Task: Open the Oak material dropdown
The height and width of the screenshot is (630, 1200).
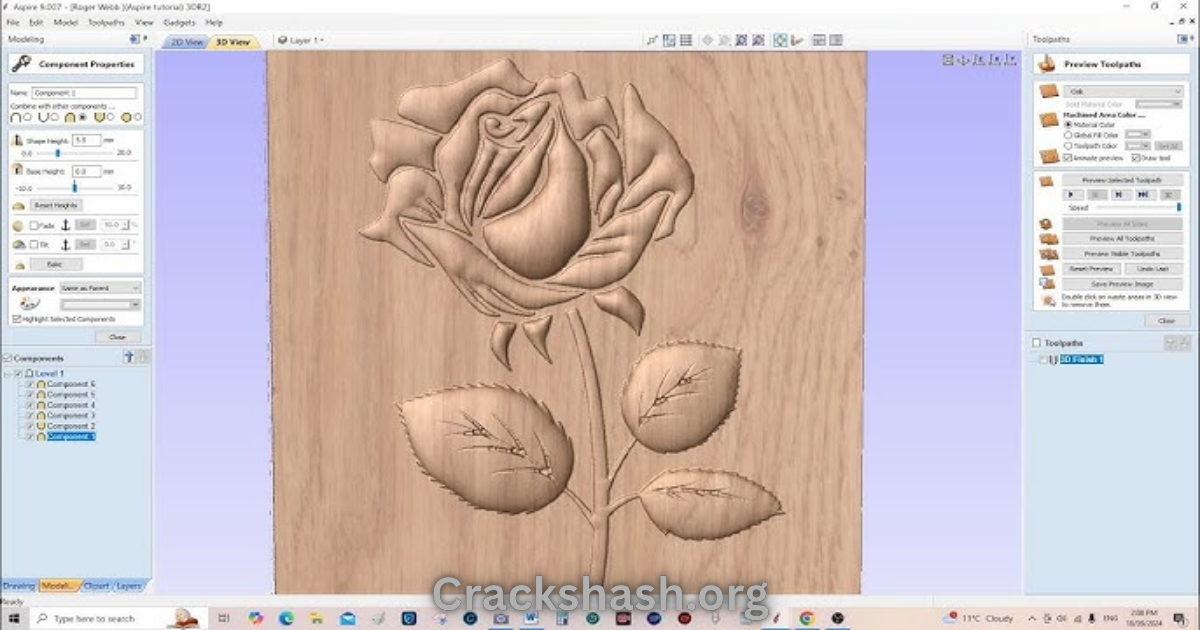Action: pos(1123,91)
